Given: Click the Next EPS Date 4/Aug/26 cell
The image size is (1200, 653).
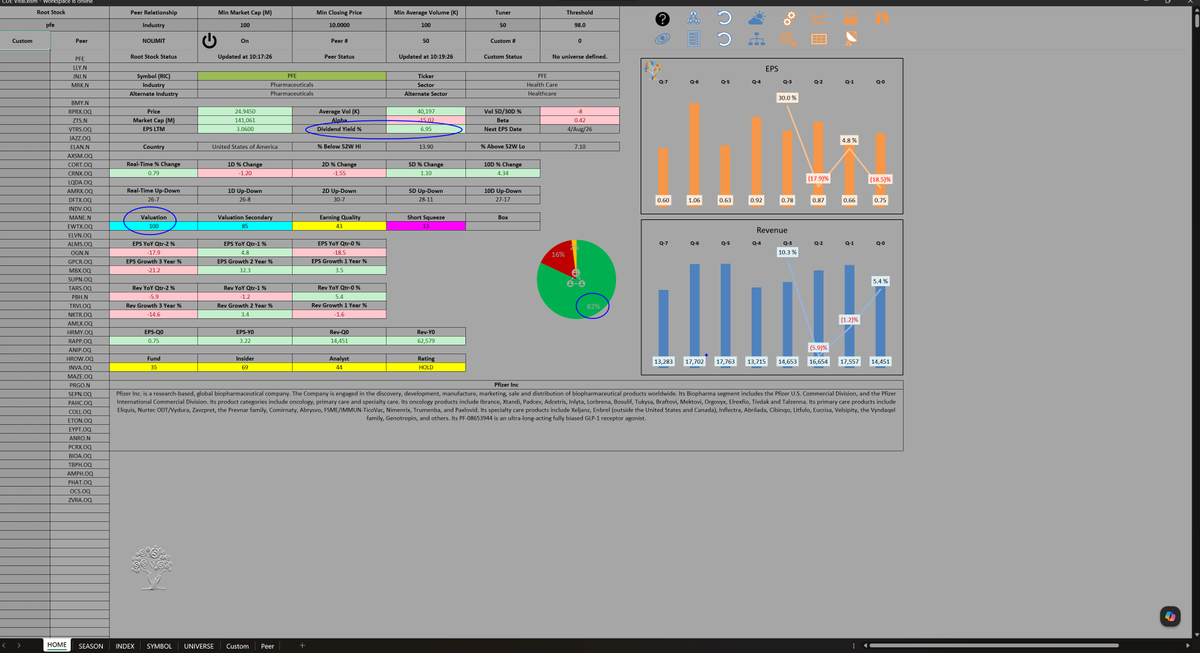Looking at the screenshot, I should [580, 129].
